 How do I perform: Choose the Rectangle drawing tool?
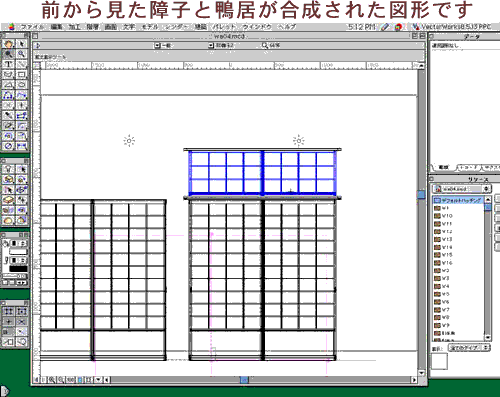(x=22, y=75)
